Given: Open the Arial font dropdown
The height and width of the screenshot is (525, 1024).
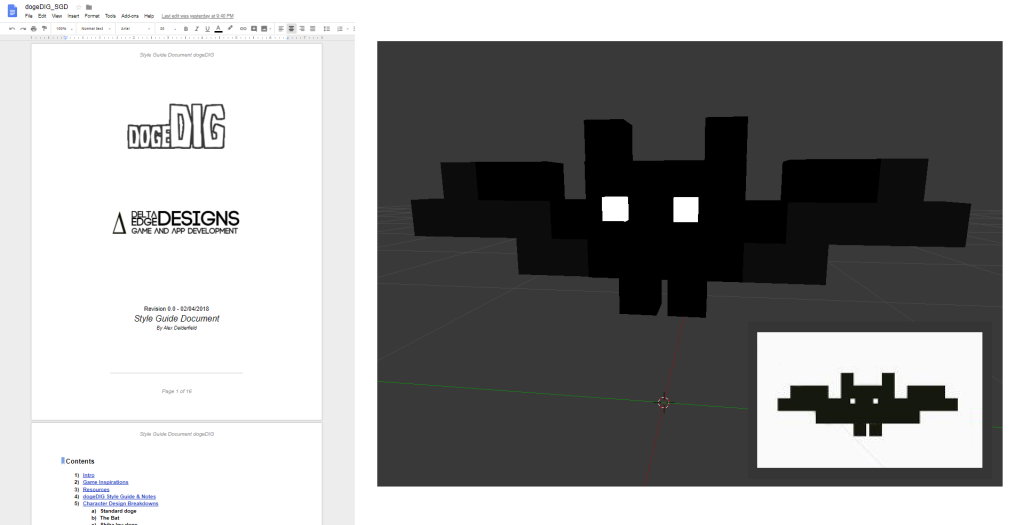Looking at the screenshot, I should (x=135, y=28).
